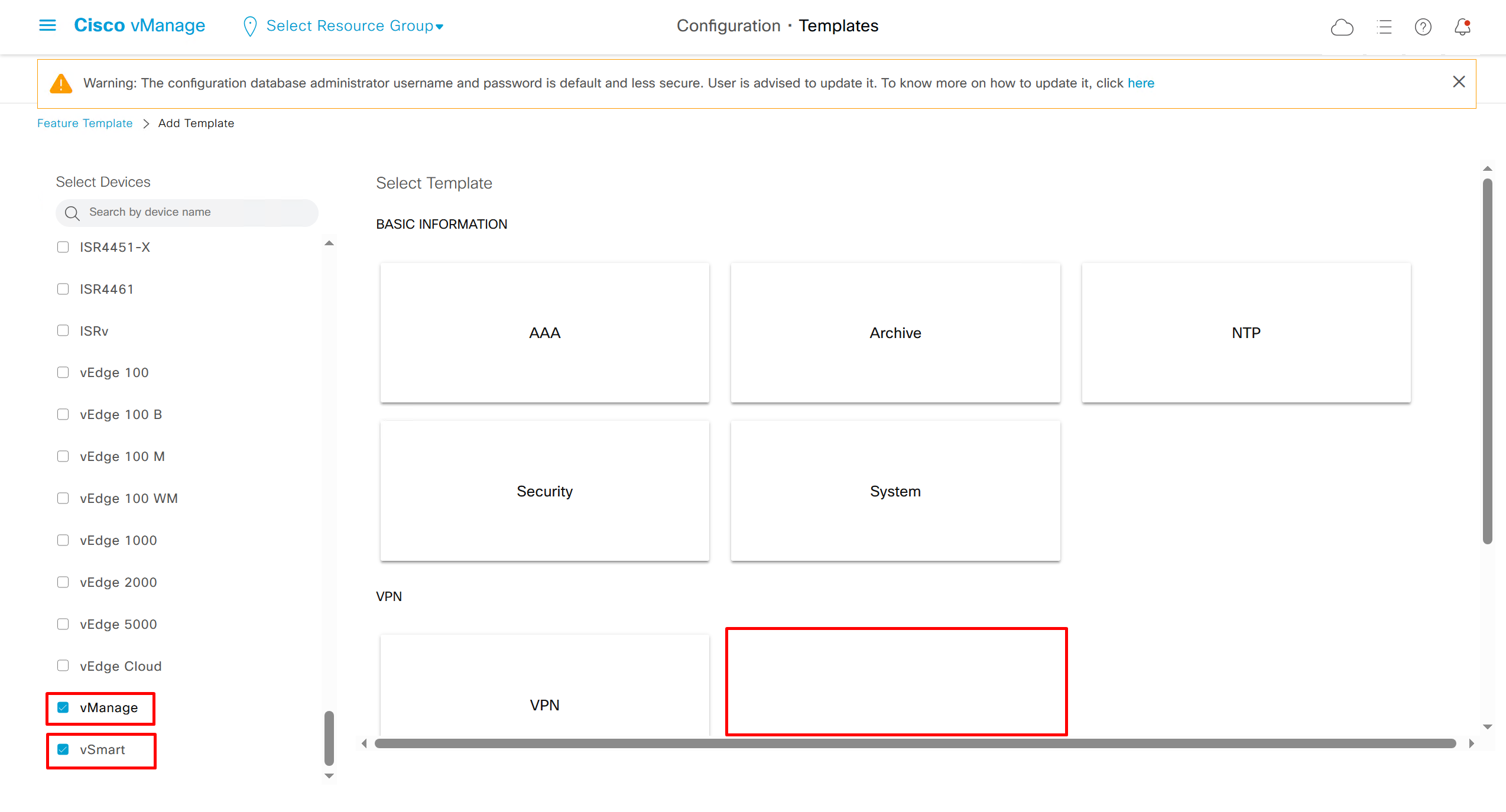
Task: Dismiss the warning banner
Action: click(x=1459, y=82)
